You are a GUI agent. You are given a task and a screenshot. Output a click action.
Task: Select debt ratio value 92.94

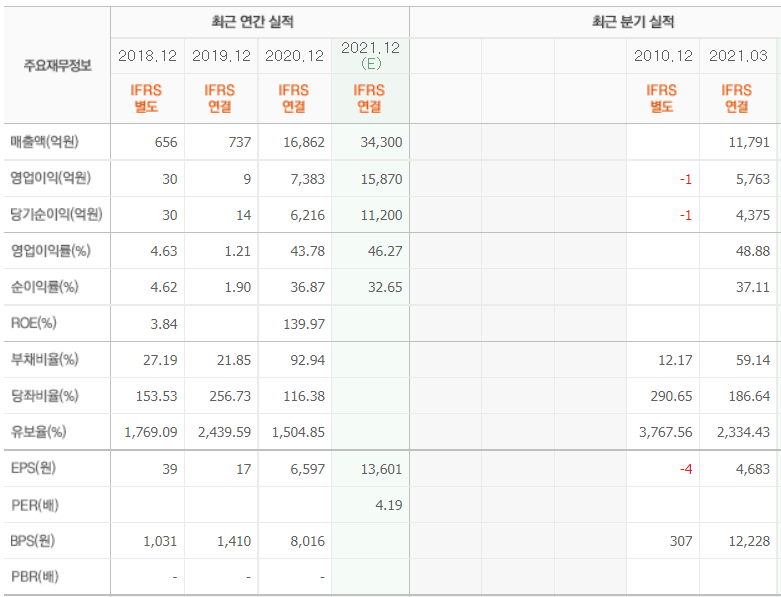(x=307, y=360)
